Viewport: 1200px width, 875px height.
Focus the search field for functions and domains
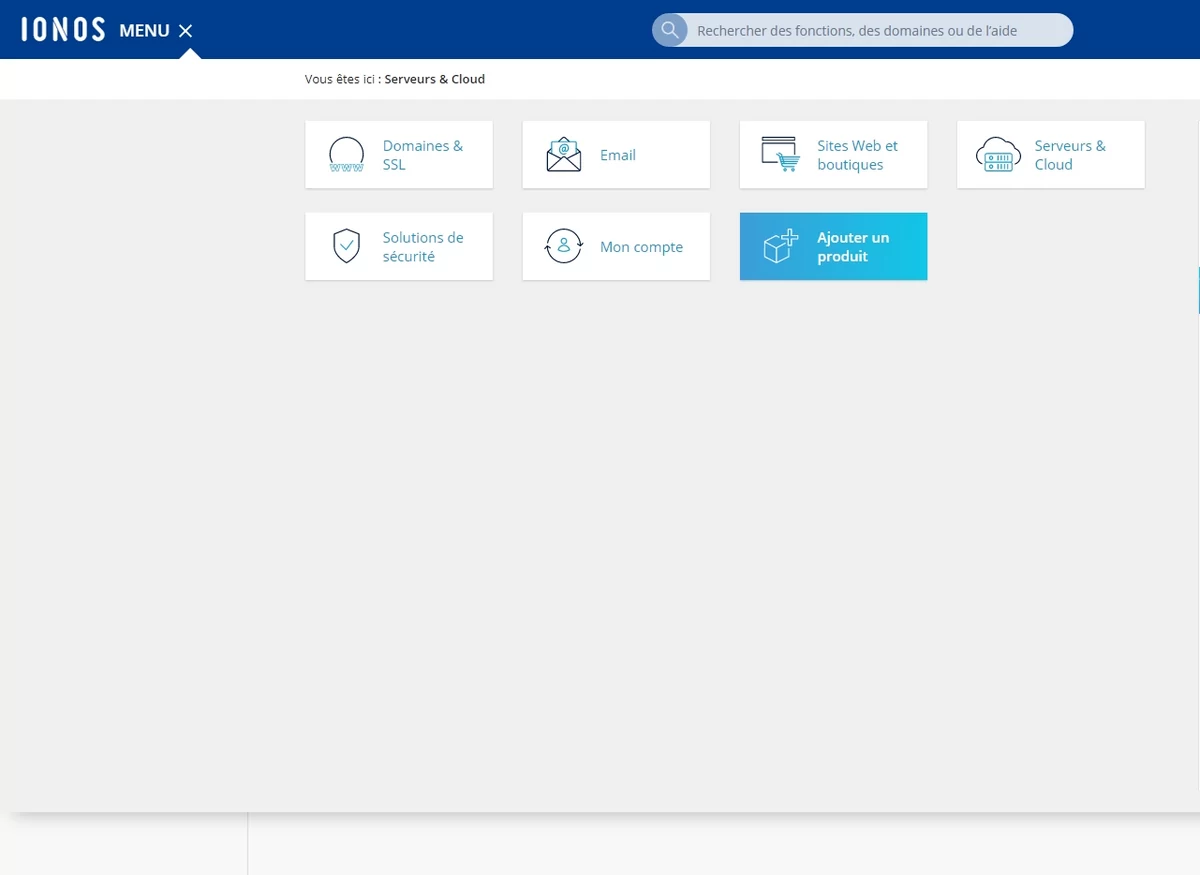coord(862,30)
